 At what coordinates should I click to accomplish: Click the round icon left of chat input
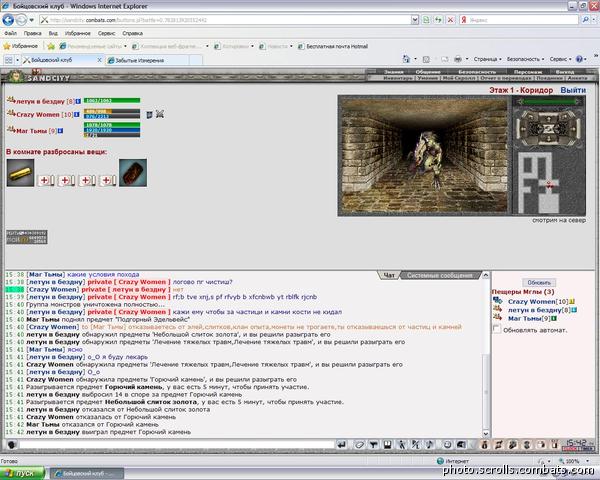(11, 445)
